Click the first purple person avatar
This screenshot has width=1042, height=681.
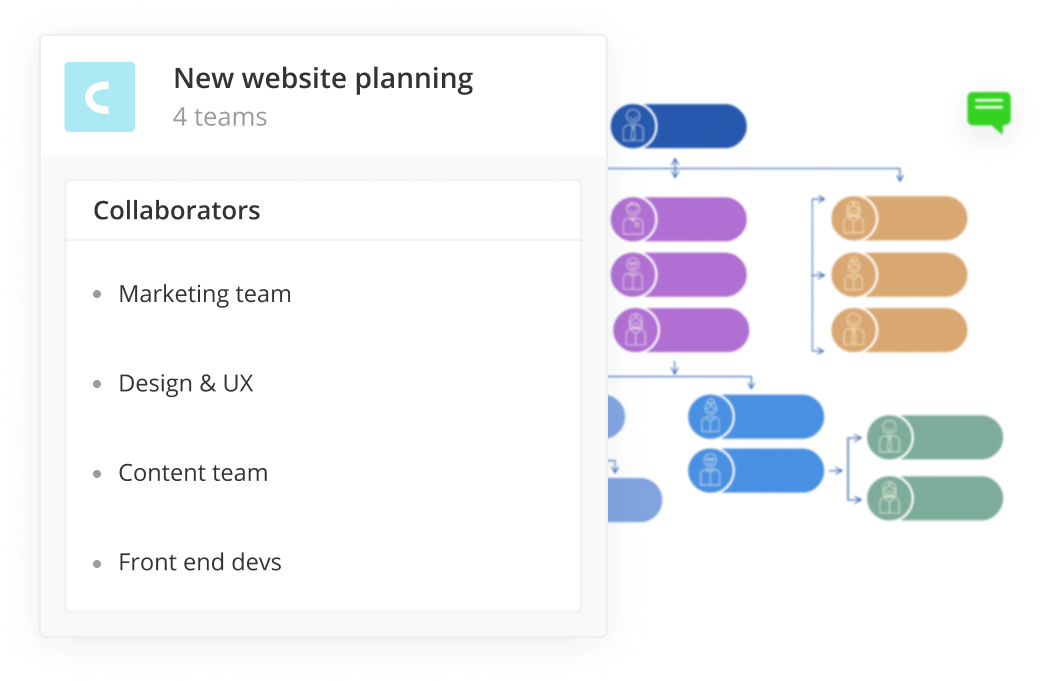pos(633,219)
